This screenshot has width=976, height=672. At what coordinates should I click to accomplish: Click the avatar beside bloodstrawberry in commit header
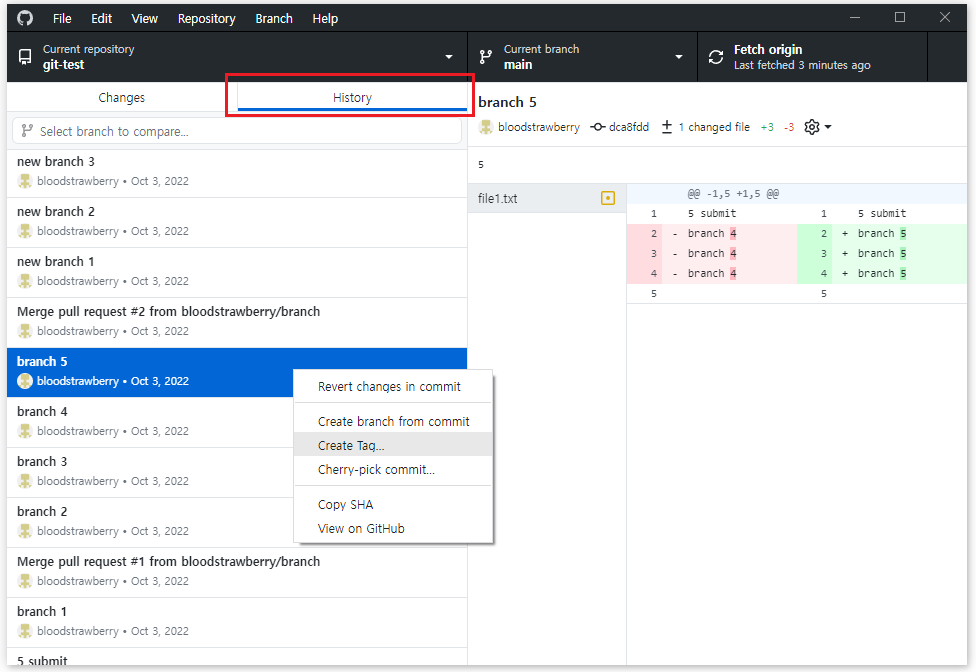tap(486, 127)
